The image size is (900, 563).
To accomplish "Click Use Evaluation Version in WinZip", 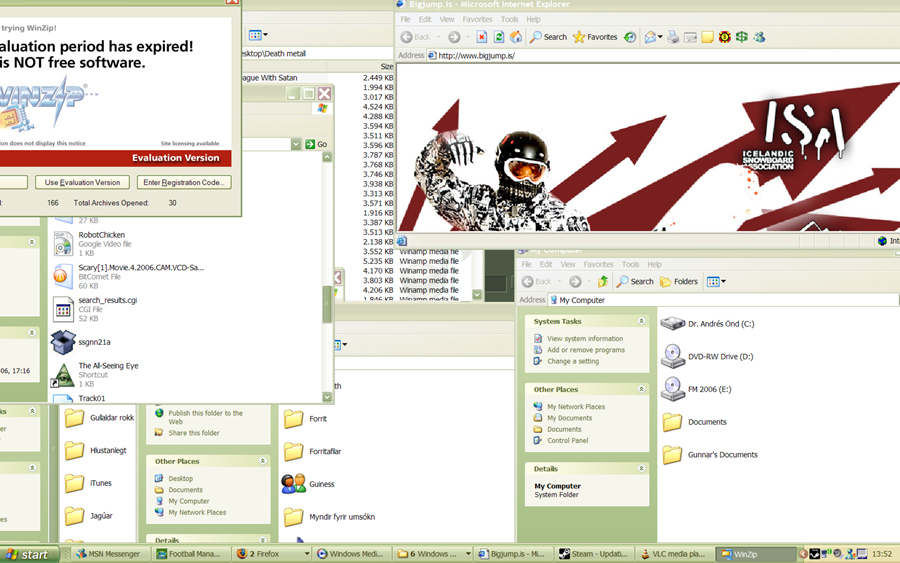I will tap(82, 183).
